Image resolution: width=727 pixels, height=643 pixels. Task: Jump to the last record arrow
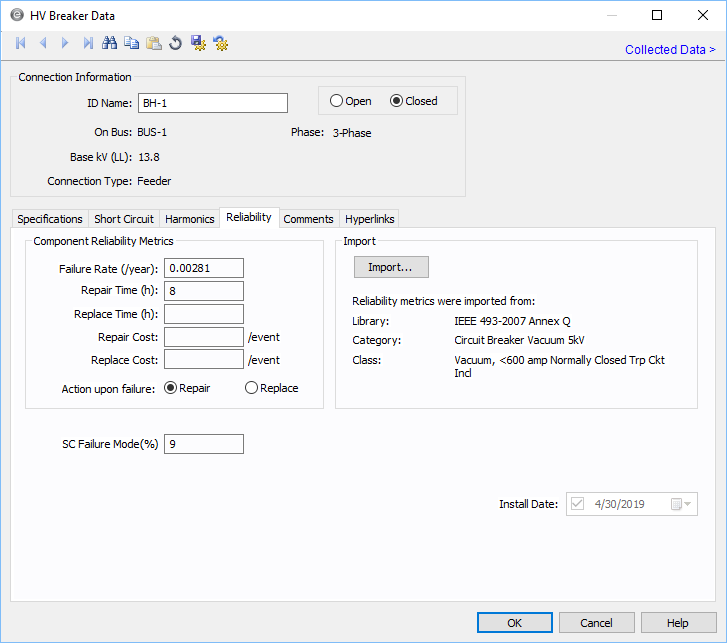tap(88, 43)
